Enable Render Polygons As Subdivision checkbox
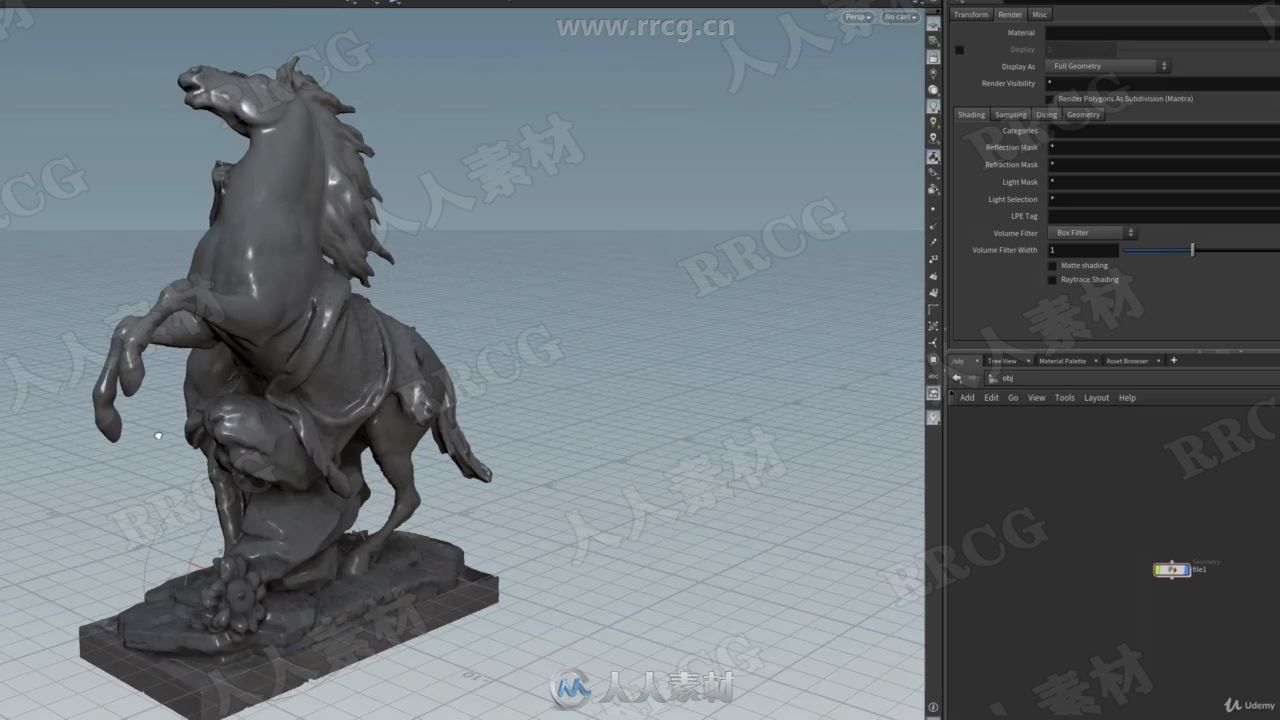 tap(1050, 99)
